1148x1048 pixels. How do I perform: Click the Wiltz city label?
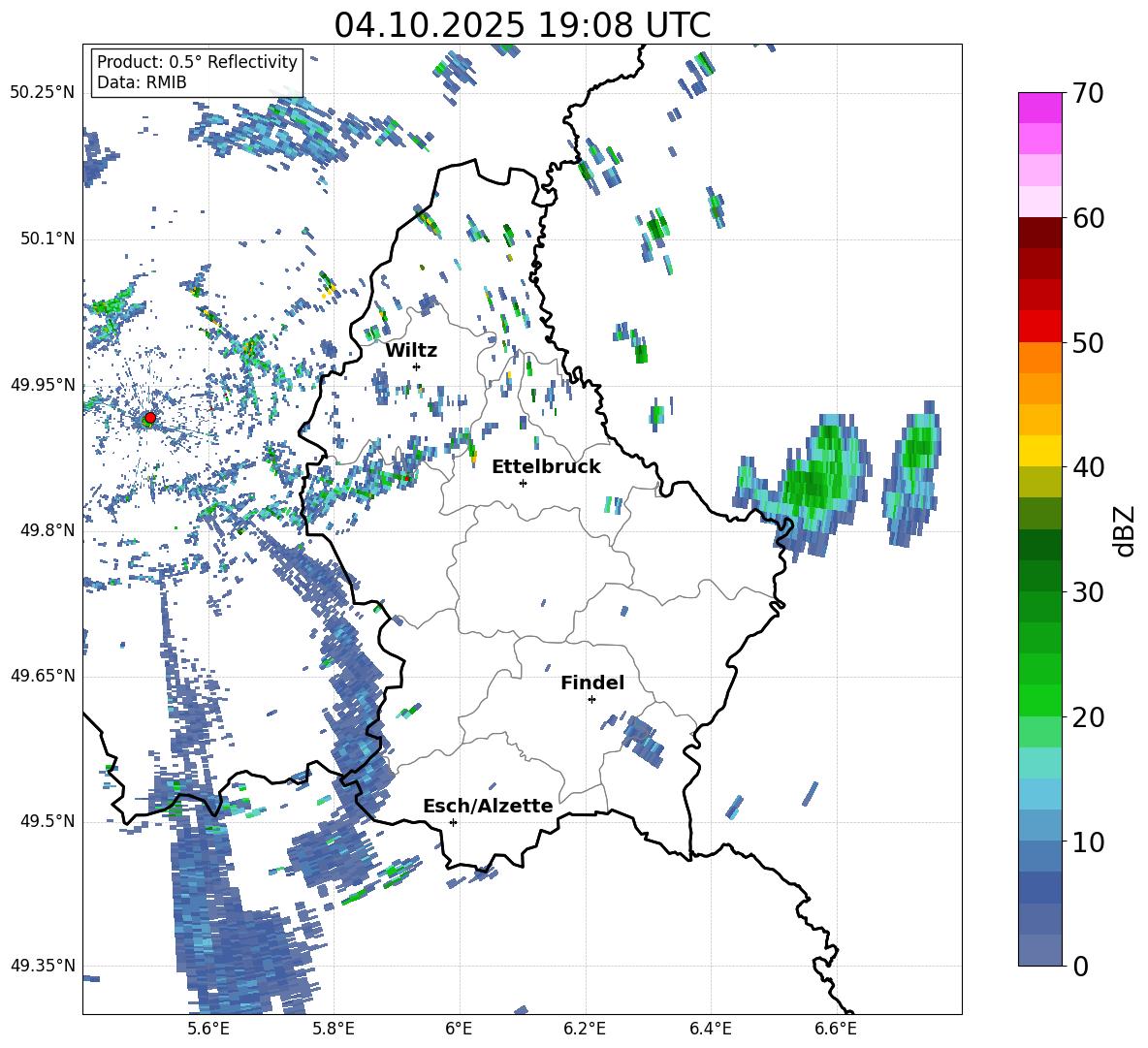click(x=411, y=351)
